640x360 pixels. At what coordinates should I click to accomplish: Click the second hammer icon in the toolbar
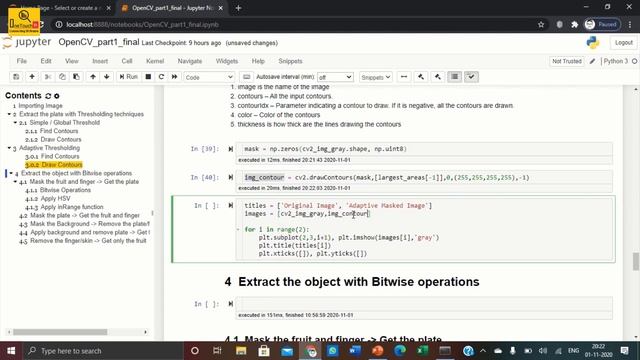click(438, 77)
